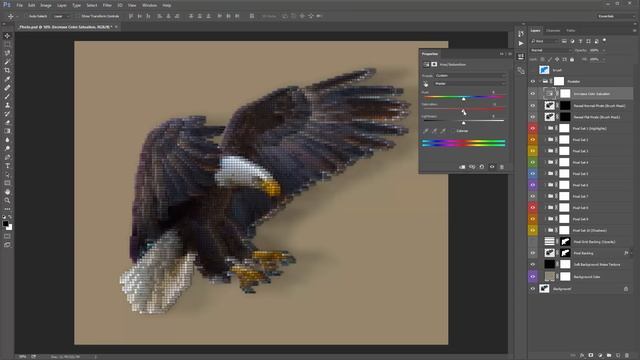Viewport: 640px width, 360px height.
Task: Create a new group folder icon
Action: pyautogui.click(x=609, y=356)
